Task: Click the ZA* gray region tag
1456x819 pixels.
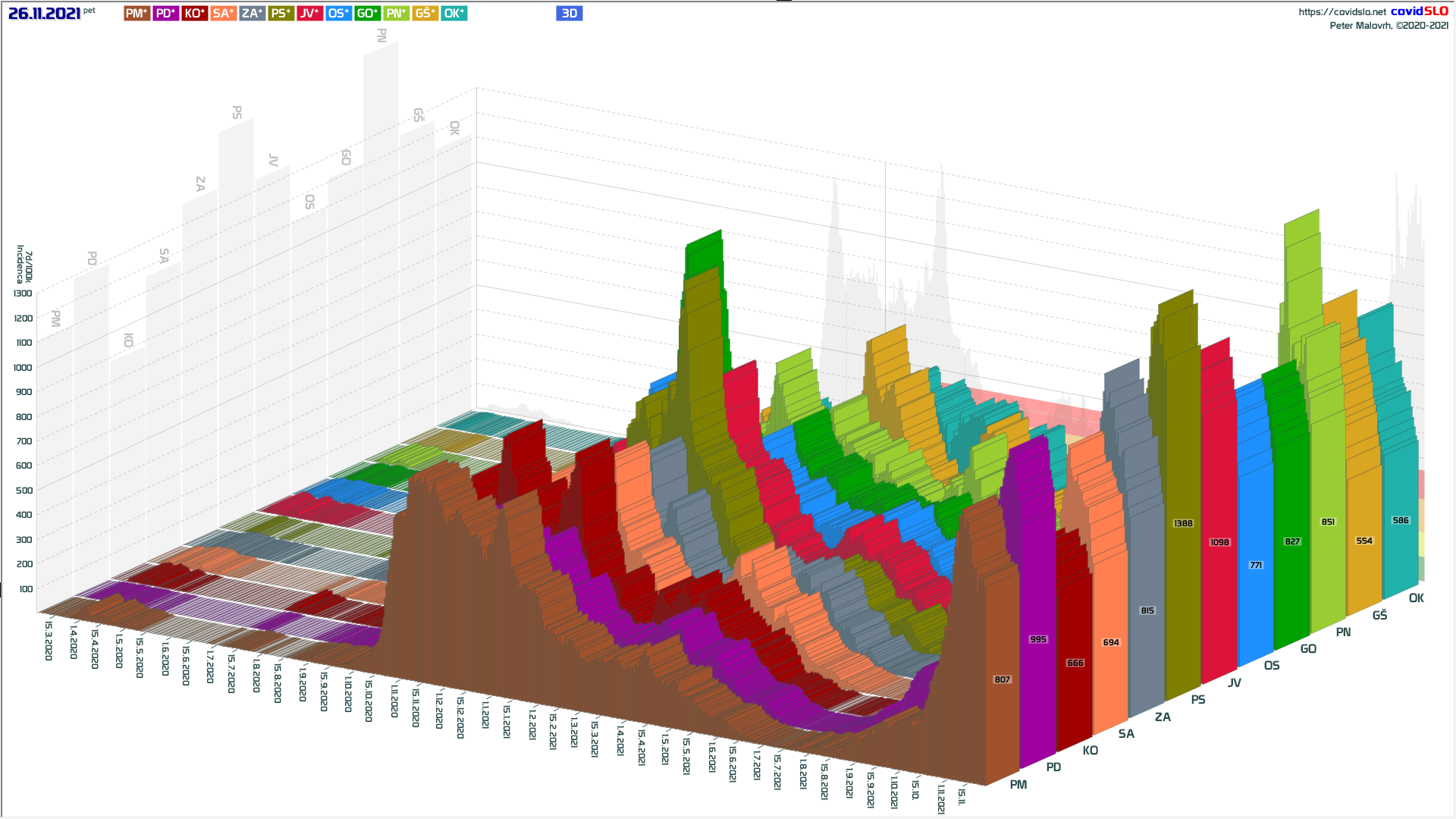Action: click(252, 13)
